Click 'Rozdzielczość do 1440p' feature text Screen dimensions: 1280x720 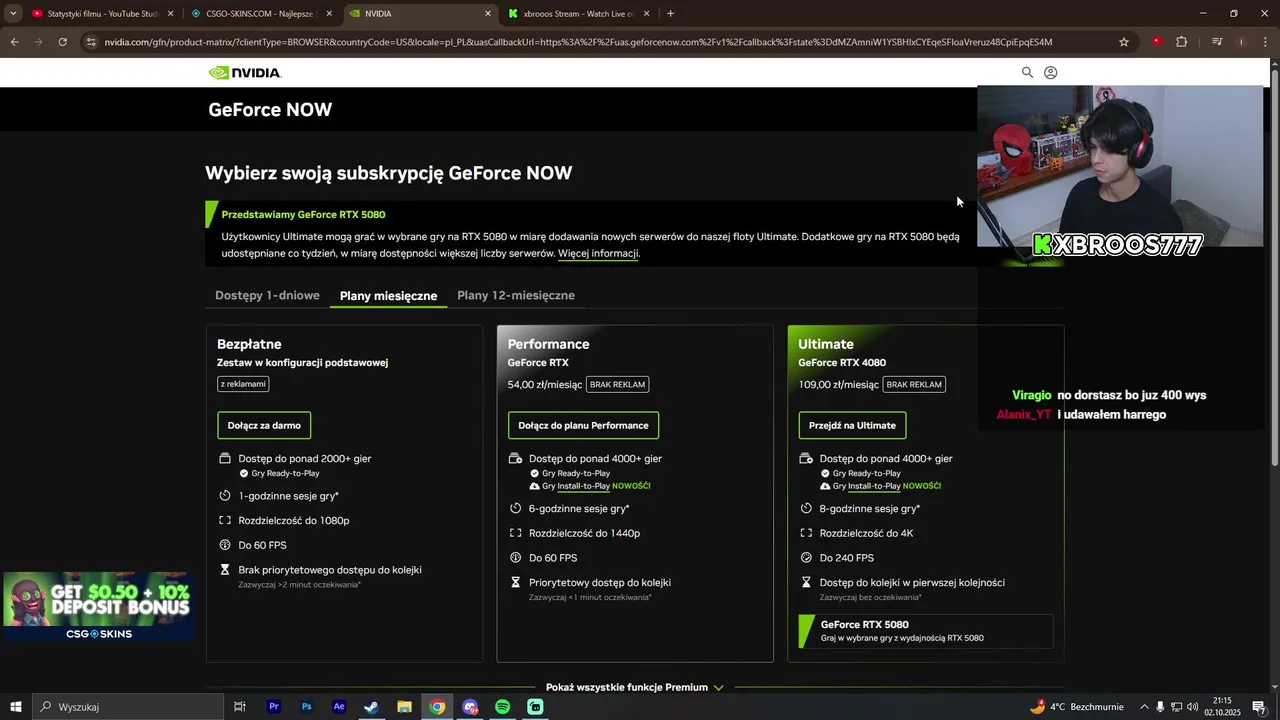584,533
